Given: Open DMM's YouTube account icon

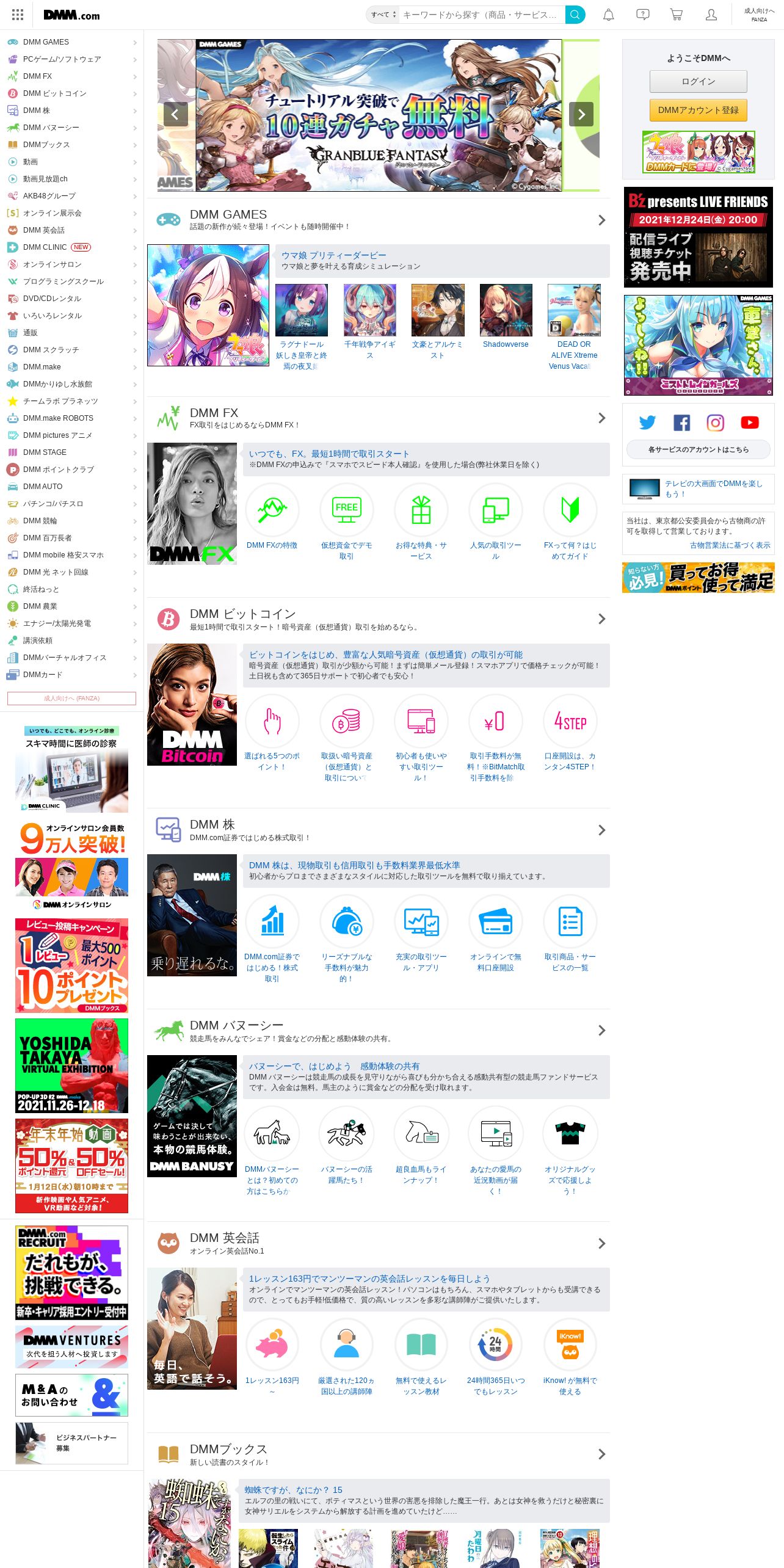Looking at the screenshot, I should [750, 423].
